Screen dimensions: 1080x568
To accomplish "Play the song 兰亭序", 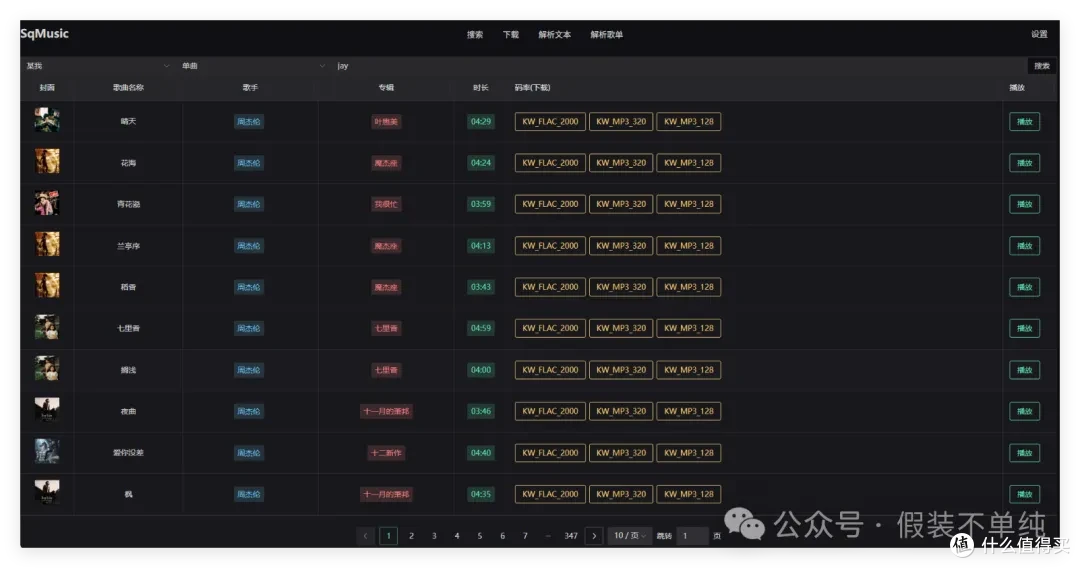I will (x=1024, y=246).
